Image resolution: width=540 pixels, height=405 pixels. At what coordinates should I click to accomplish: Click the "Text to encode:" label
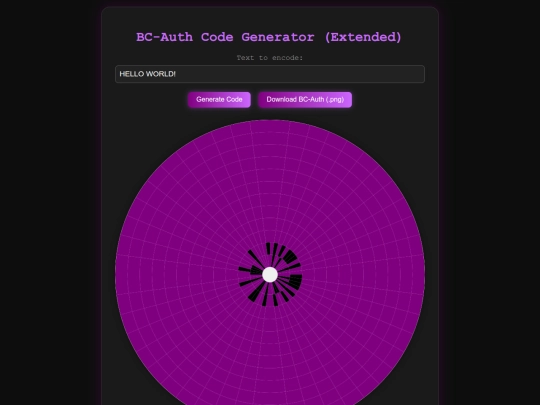270,58
